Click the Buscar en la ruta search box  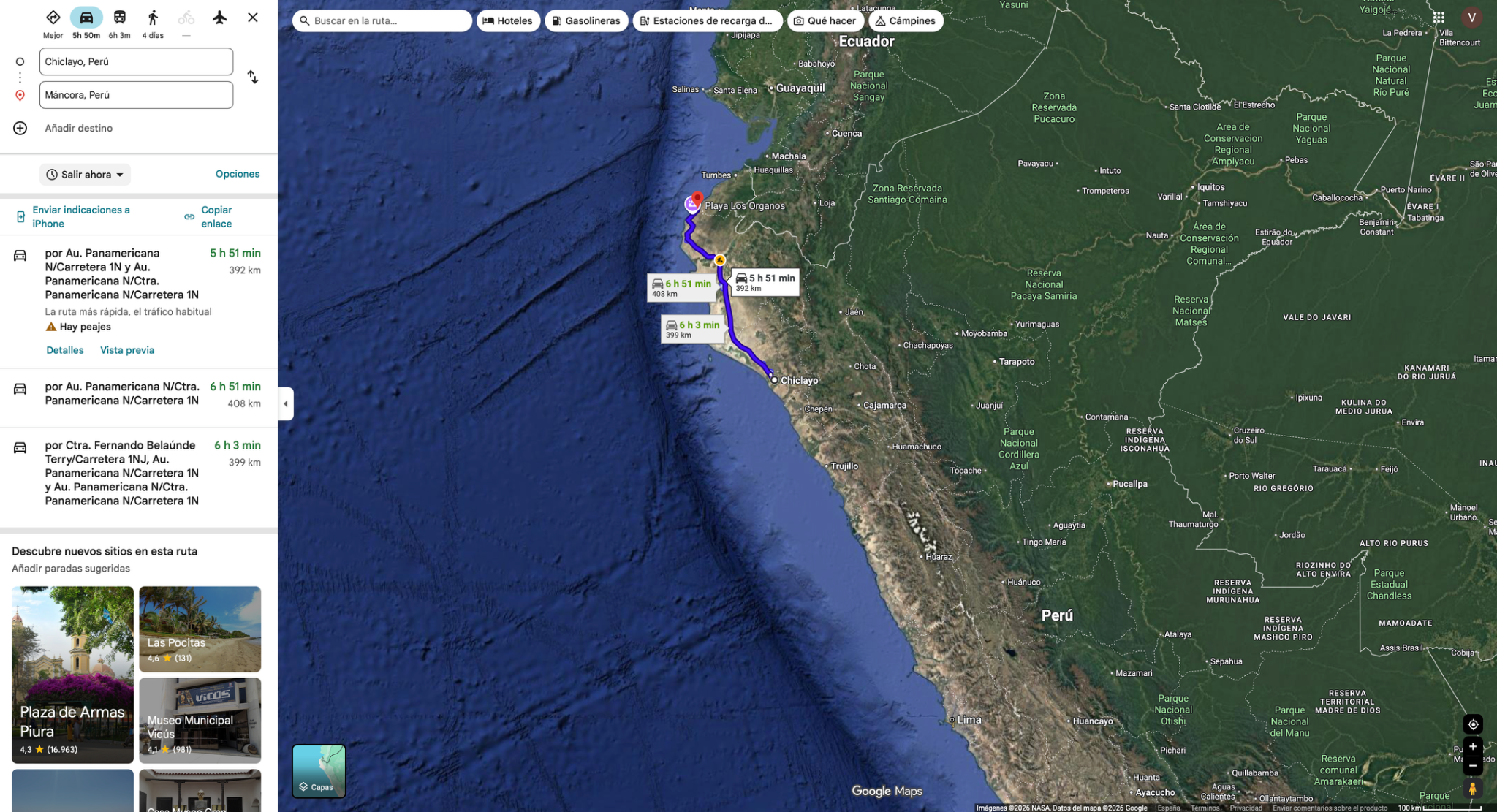tap(382, 20)
